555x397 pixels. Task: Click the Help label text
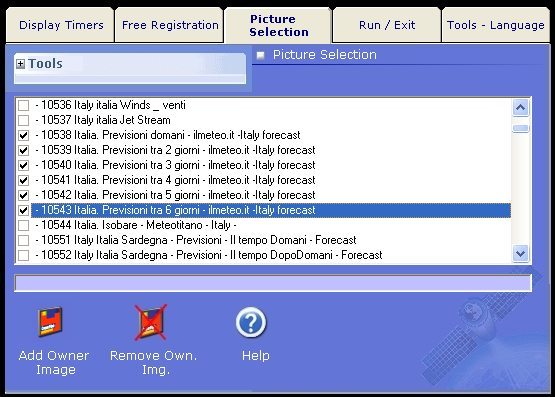pyautogui.click(x=256, y=356)
